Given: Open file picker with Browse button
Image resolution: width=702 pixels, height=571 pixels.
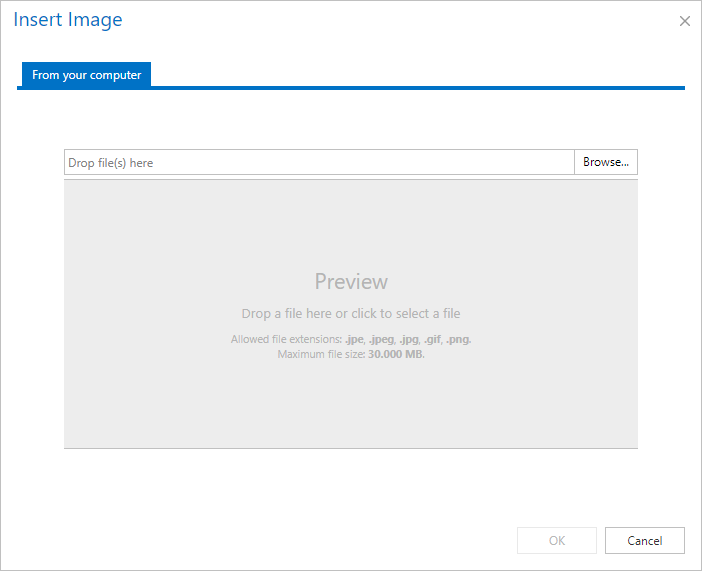Looking at the screenshot, I should 606,162.
